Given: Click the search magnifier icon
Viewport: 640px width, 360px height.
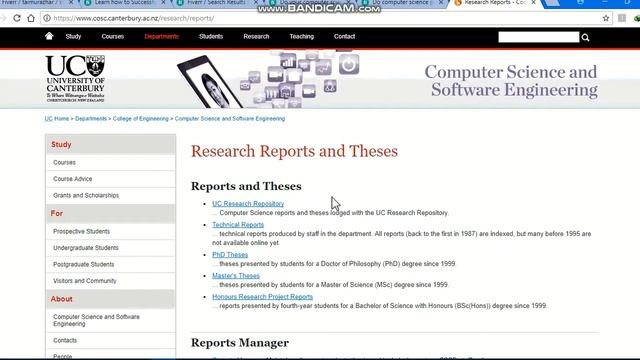Looking at the screenshot, I should pos(585,38).
